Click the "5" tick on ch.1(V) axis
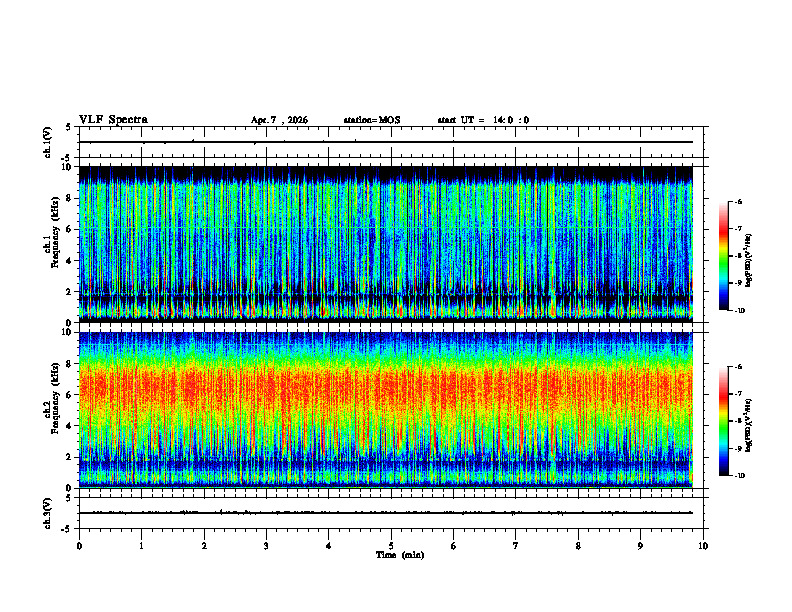The width and height of the screenshot is (792, 612). pyautogui.click(x=69, y=127)
